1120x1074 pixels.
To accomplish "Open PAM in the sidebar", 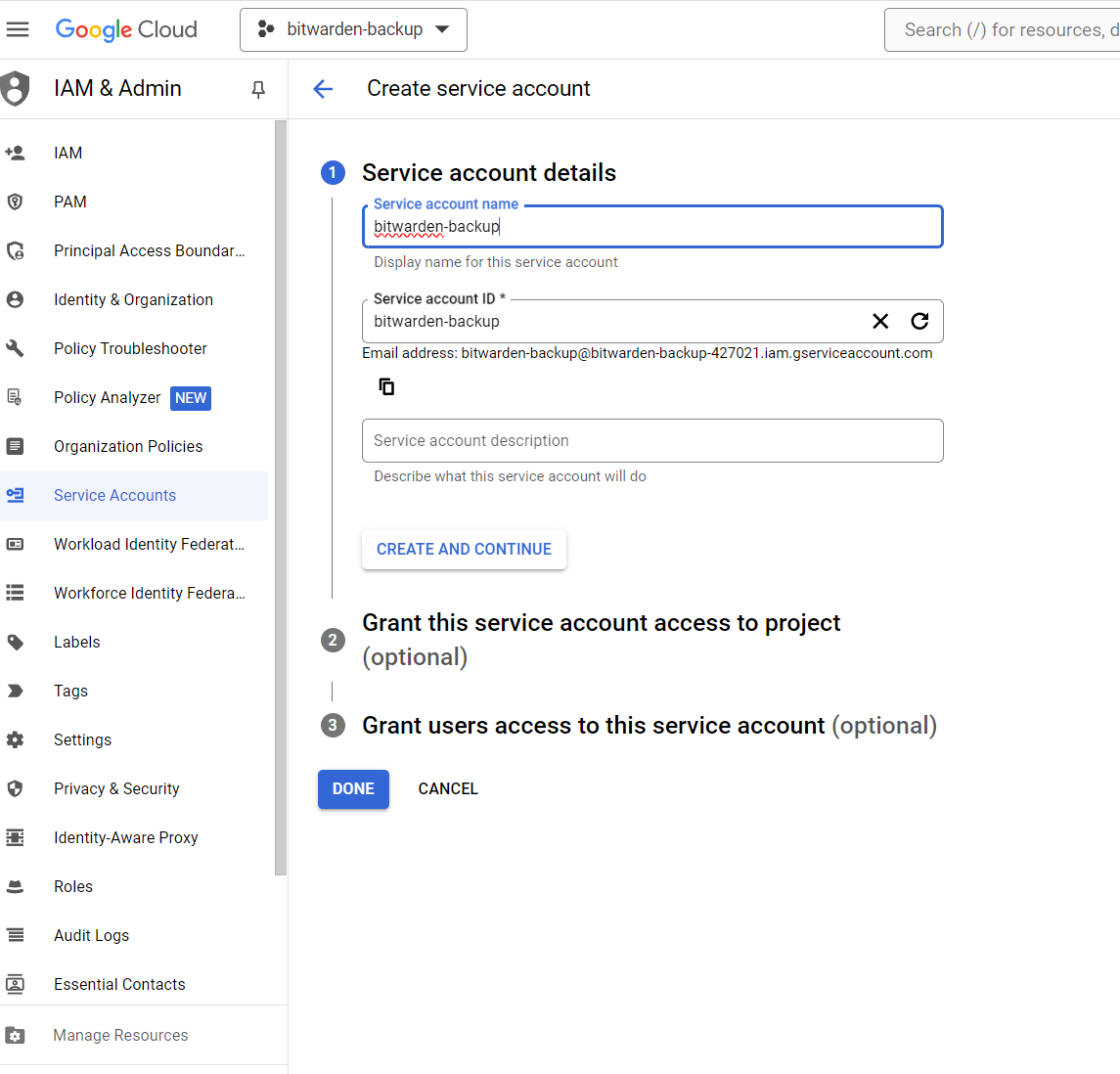I will click(x=70, y=202).
